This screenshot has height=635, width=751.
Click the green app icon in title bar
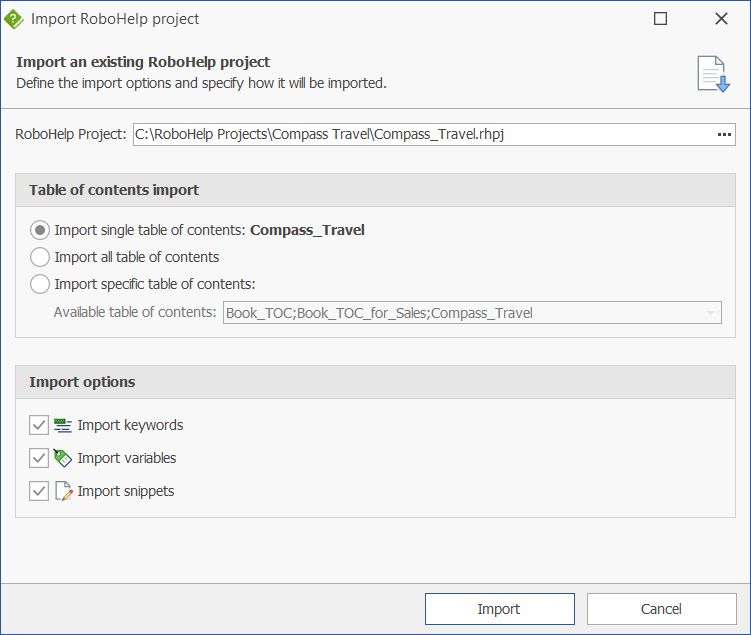(14, 19)
